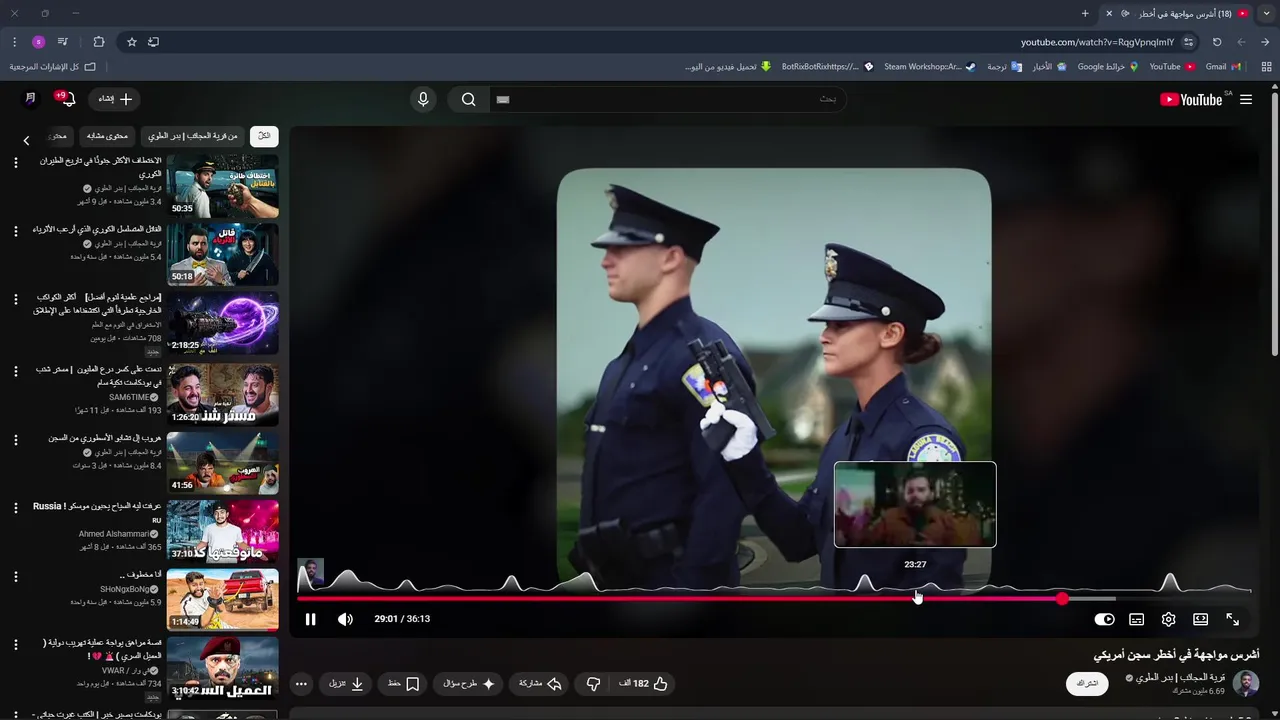Click the youtube.com URL in address bar
The width and height of the screenshot is (1280, 720).
[x=1097, y=42]
